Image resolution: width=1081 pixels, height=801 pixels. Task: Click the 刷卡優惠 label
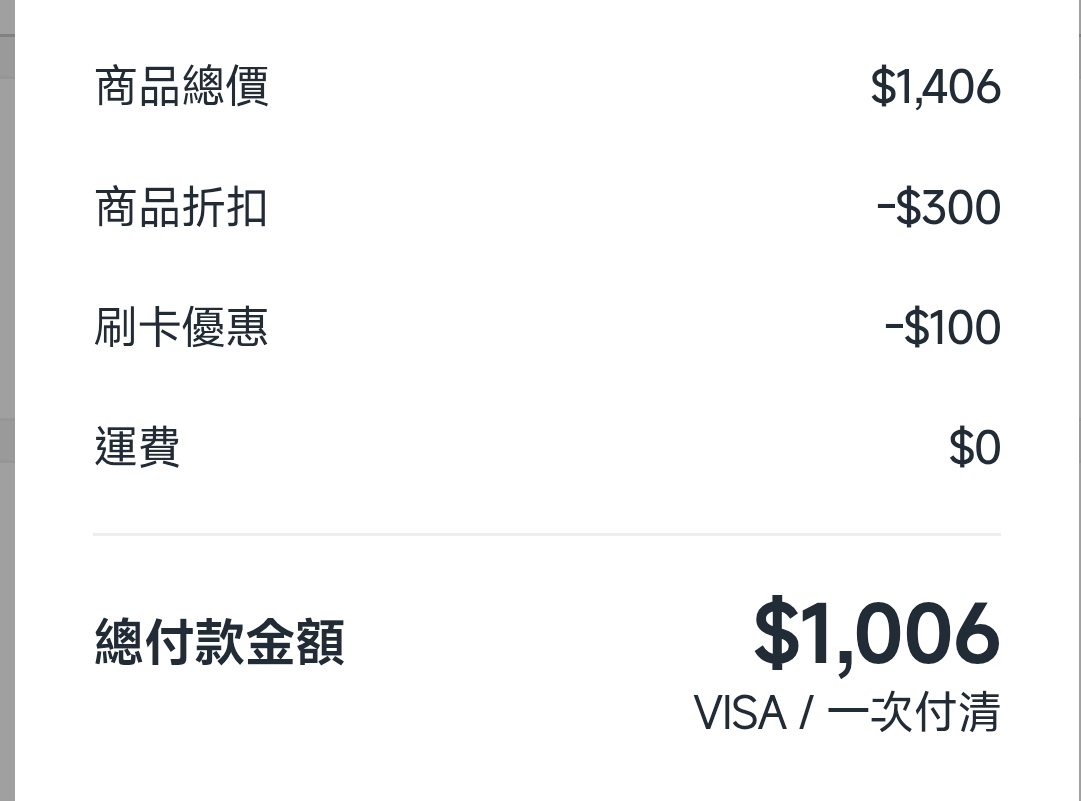[181, 327]
